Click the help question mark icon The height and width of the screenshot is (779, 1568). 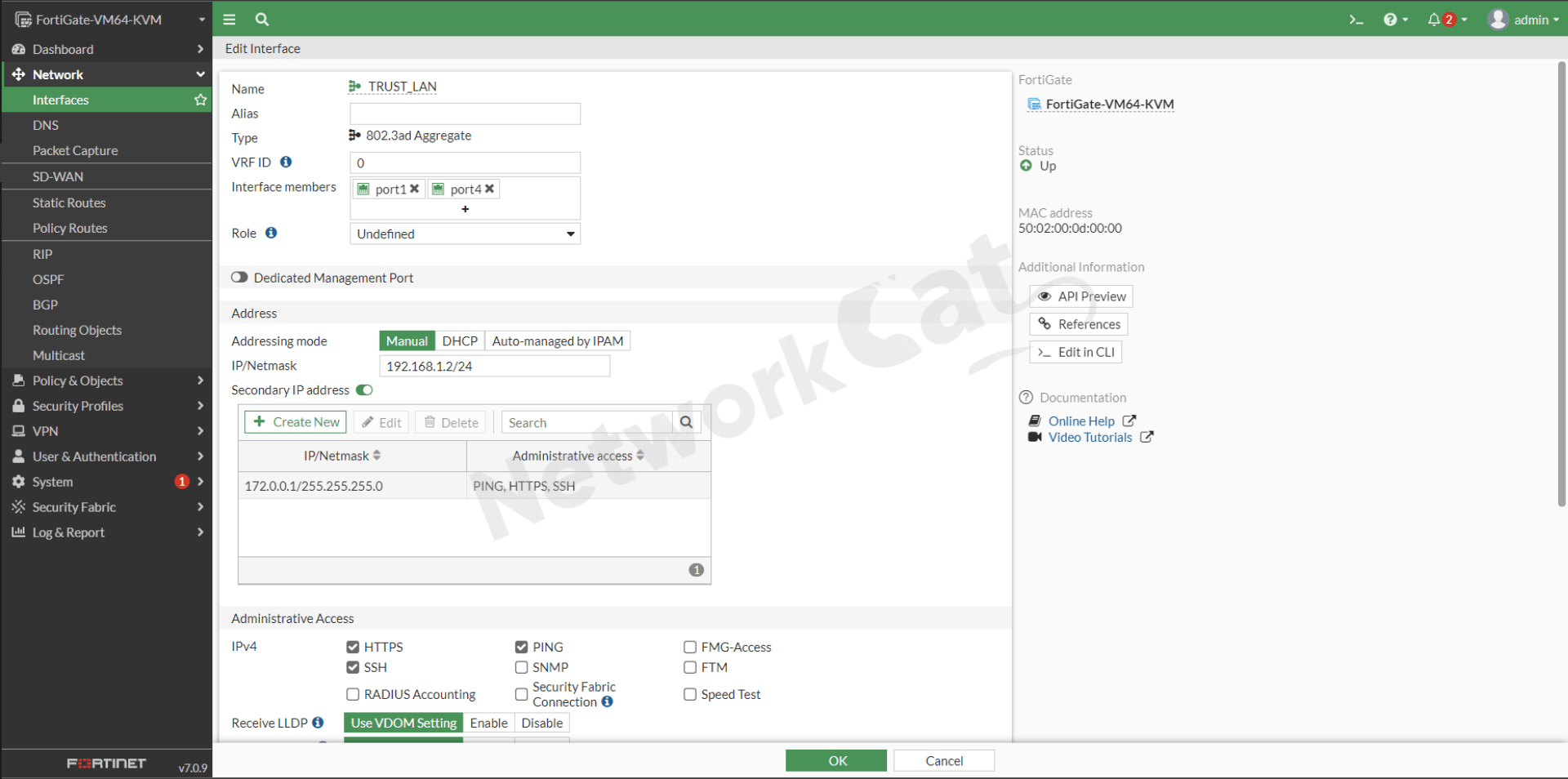1391,19
